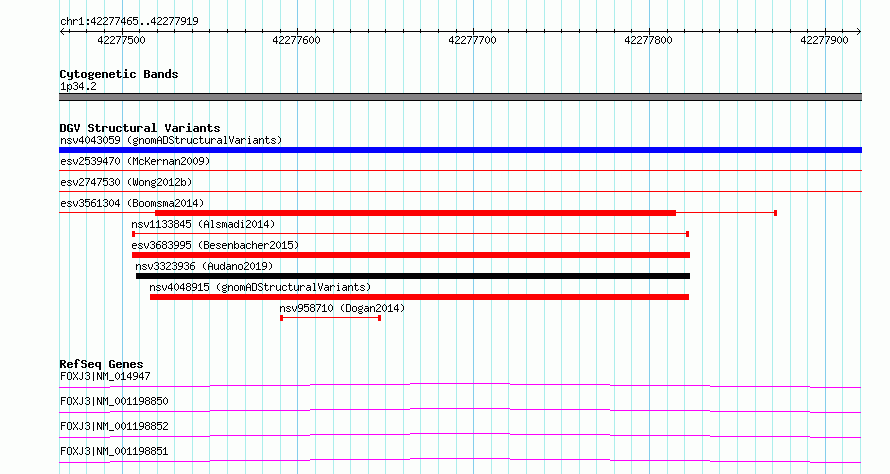
Task: Click ruler position 42277600
Action: point(296,40)
